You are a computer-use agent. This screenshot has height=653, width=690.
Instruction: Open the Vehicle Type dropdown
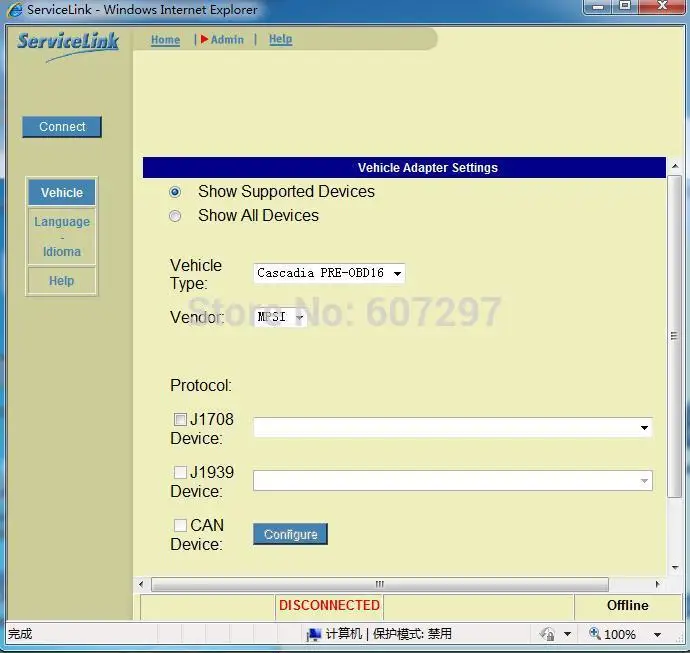coord(329,273)
